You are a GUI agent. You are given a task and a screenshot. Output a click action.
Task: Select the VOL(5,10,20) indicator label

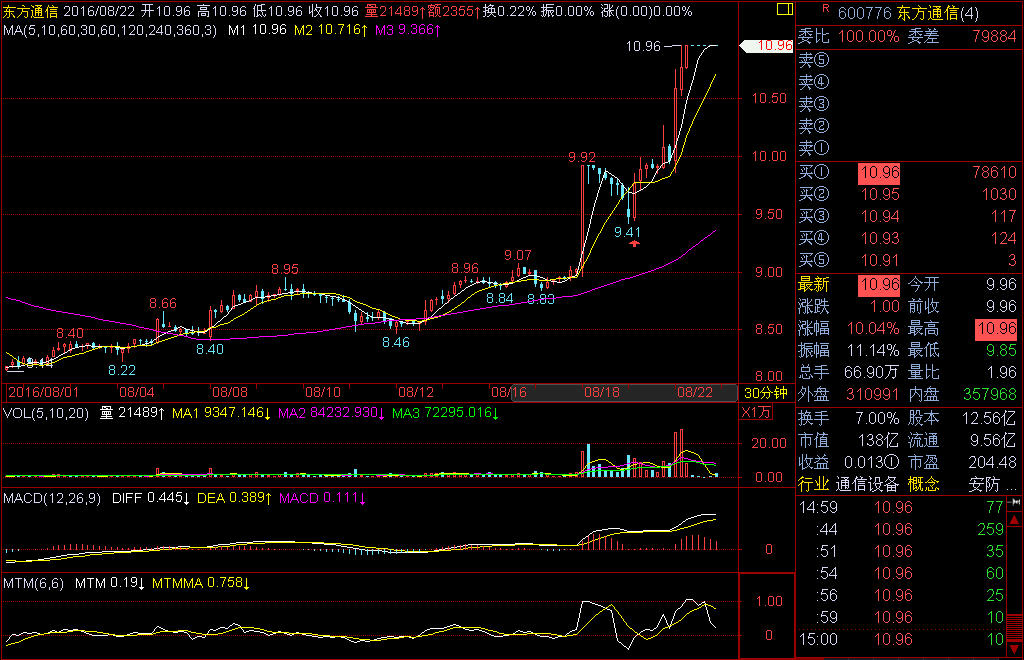pyautogui.click(x=45, y=412)
